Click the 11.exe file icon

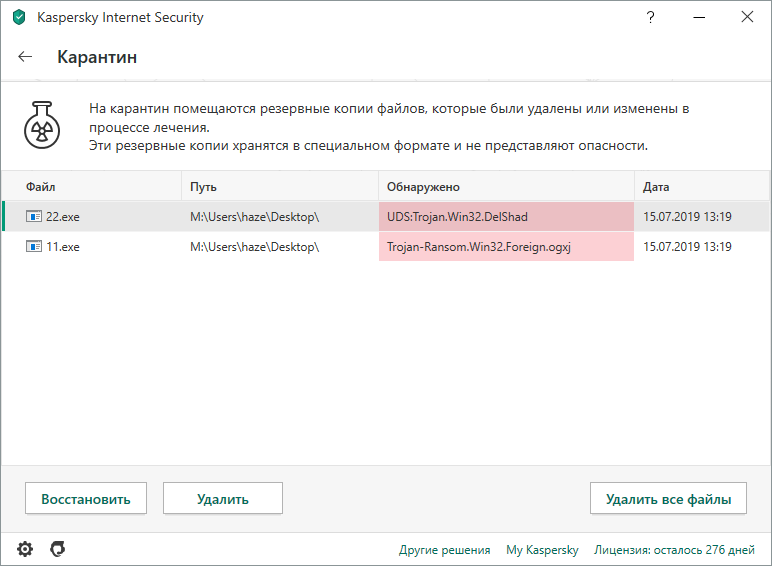(x=34, y=247)
